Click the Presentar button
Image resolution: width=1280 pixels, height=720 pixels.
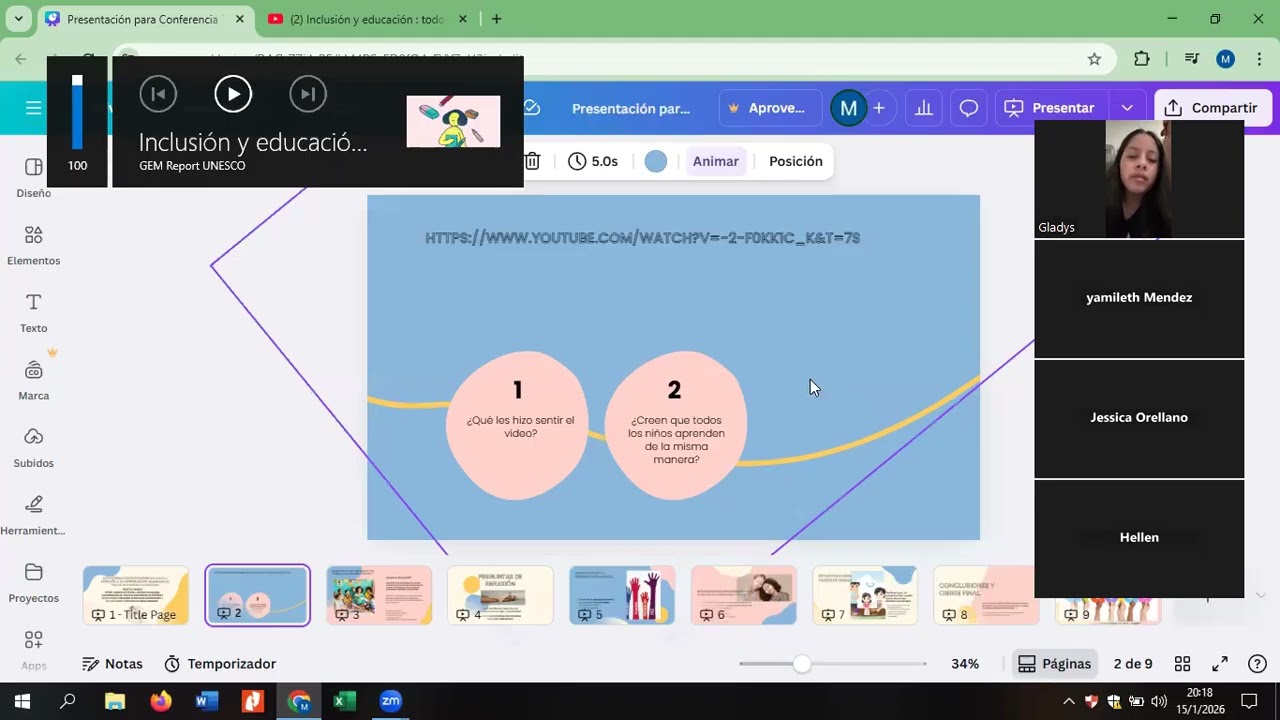pyautogui.click(x=1051, y=108)
